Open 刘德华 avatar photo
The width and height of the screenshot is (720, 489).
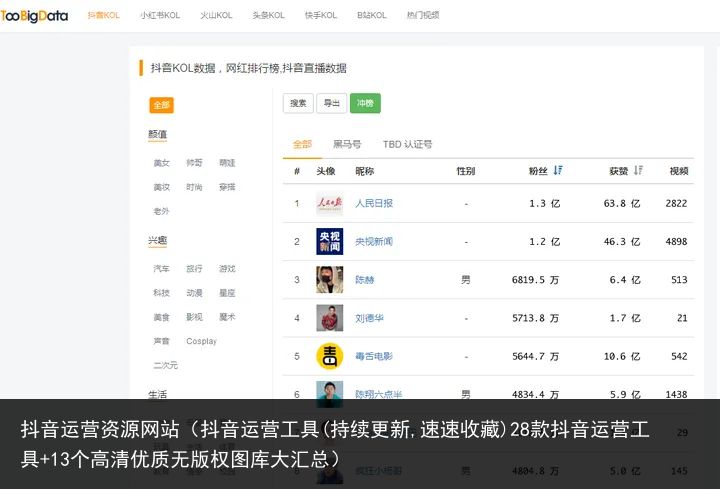330,318
